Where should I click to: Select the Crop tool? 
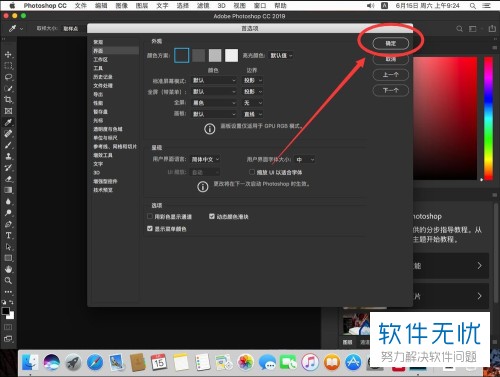coord(9,100)
